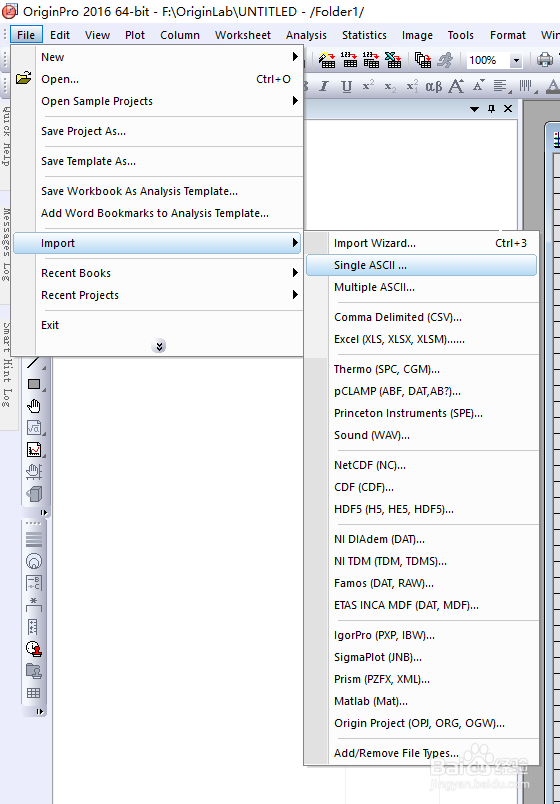Open the Quick Help side tab

[6, 136]
